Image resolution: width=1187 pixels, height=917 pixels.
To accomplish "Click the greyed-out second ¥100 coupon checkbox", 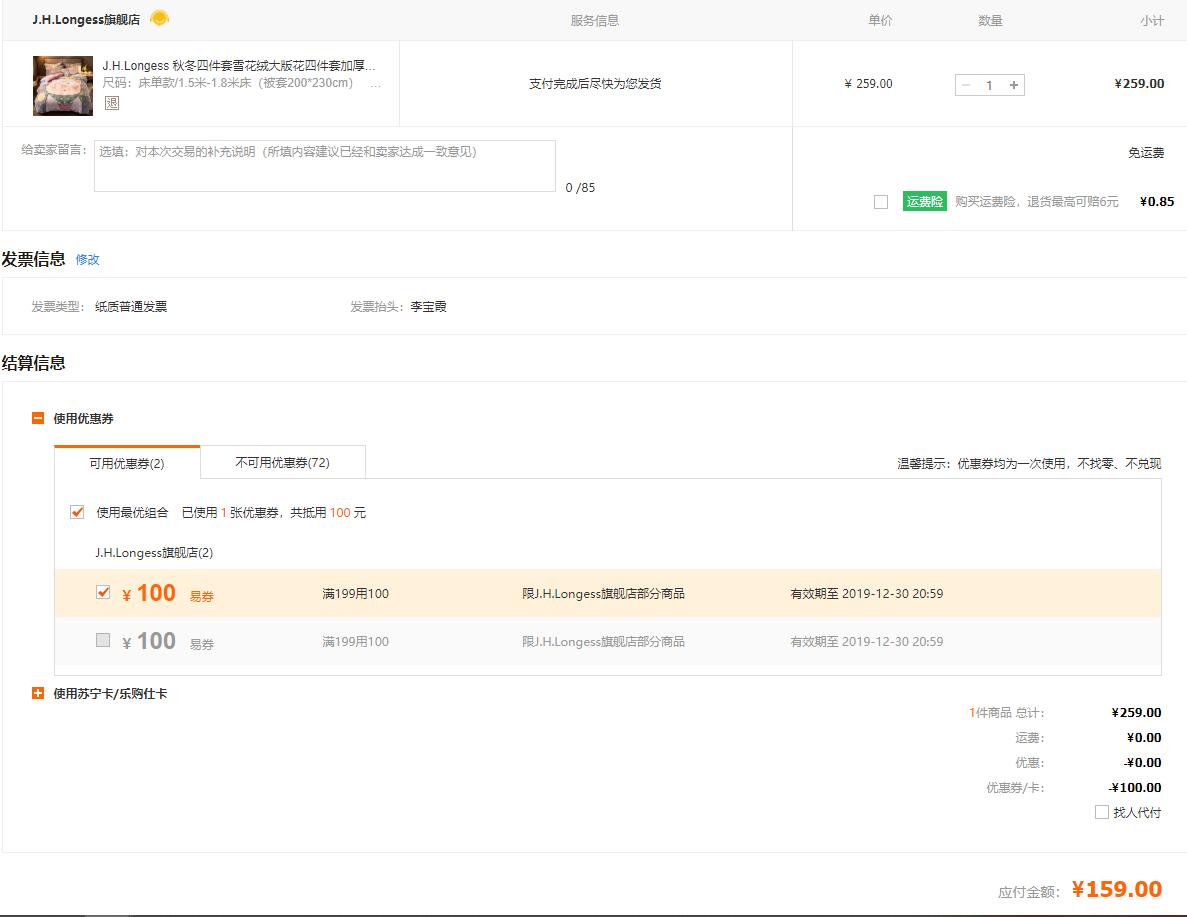I will click(x=104, y=640).
